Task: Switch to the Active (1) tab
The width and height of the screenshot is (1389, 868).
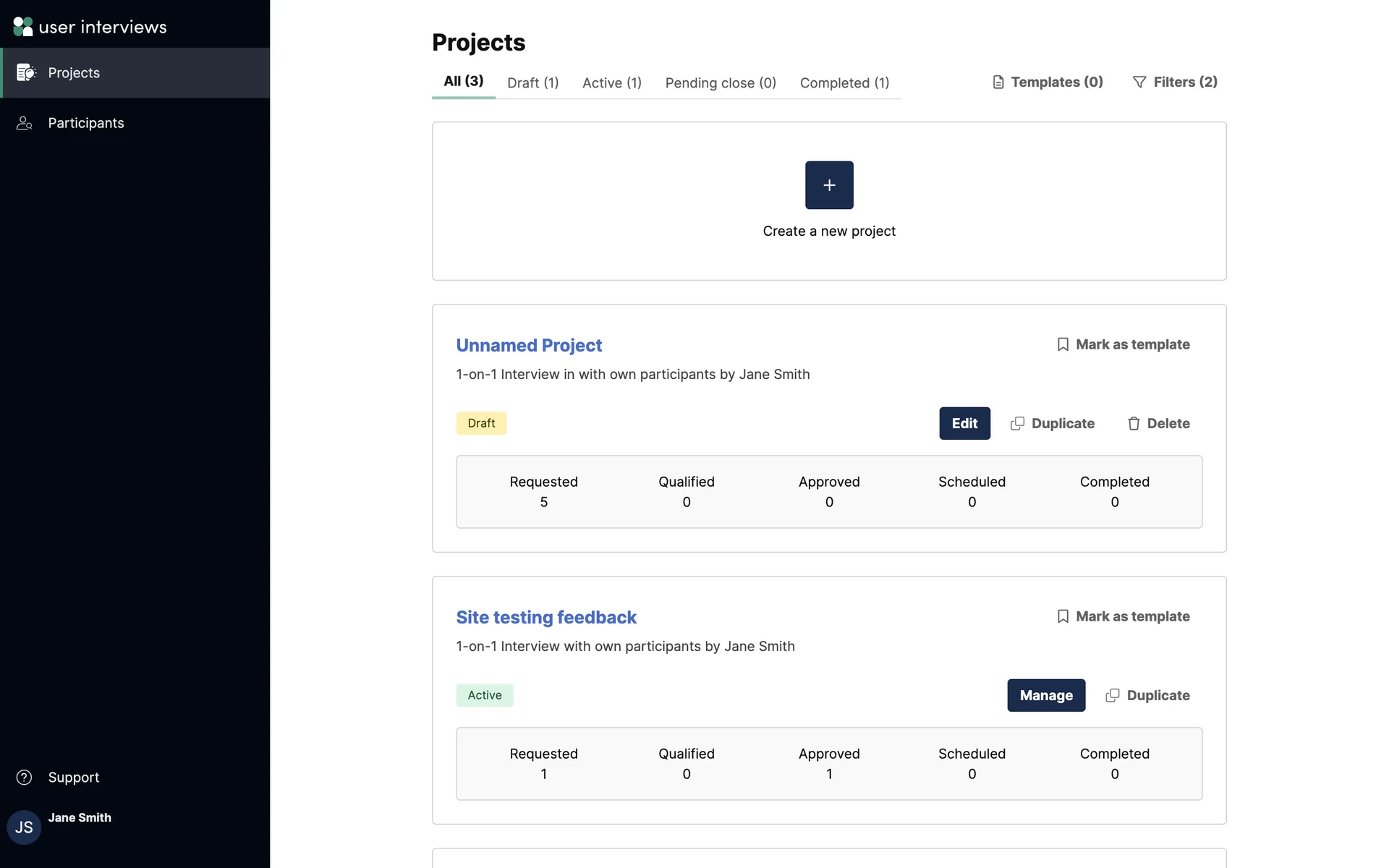Action: click(611, 83)
